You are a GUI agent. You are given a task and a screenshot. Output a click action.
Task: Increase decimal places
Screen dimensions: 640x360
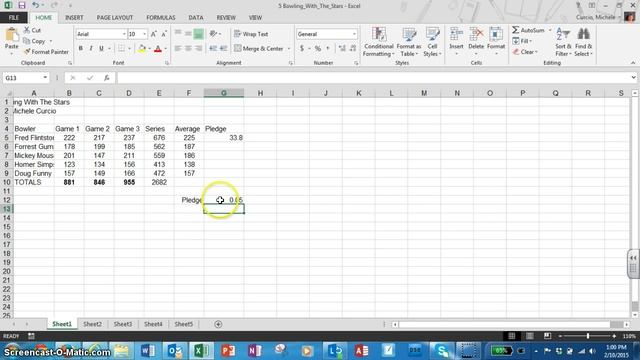[342, 49]
